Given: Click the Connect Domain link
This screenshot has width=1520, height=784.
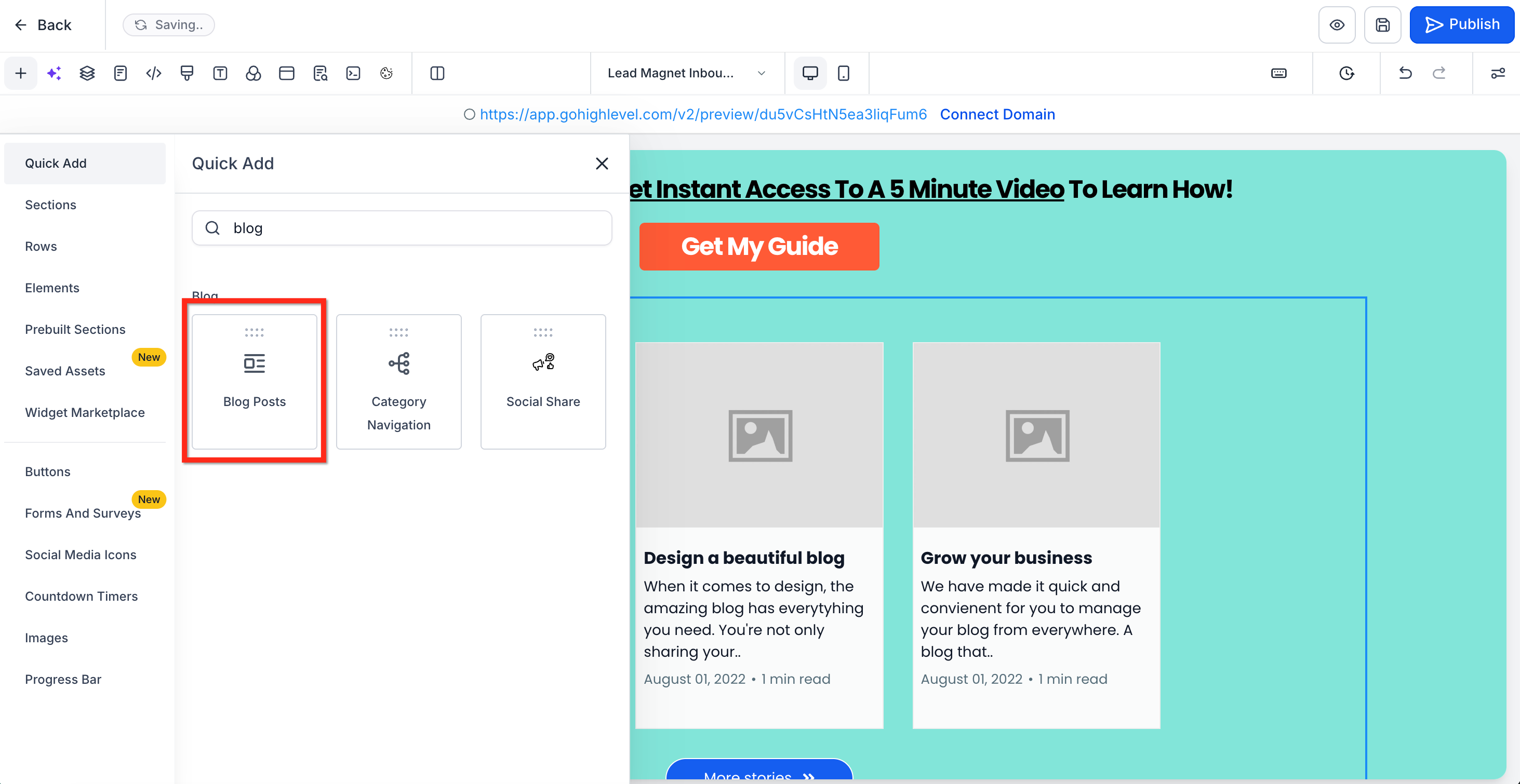Looking at the screenshot, I should coord(997,114).
